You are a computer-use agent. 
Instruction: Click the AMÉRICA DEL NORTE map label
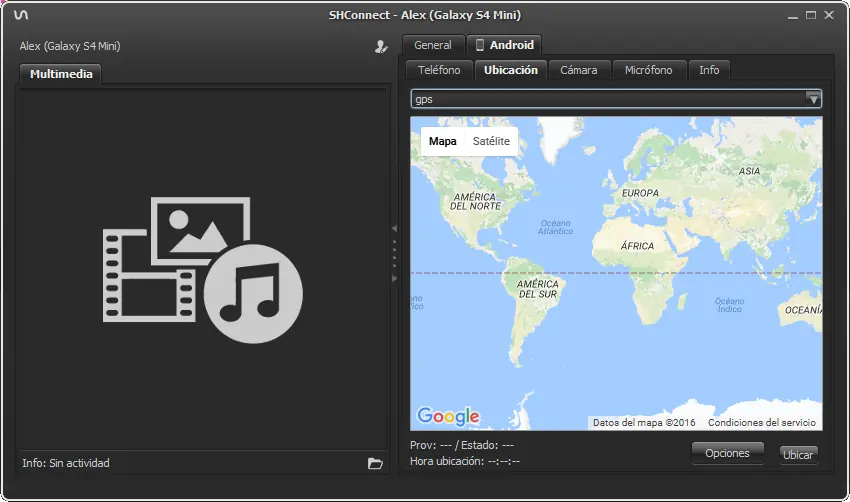click(x=475, y=202)
